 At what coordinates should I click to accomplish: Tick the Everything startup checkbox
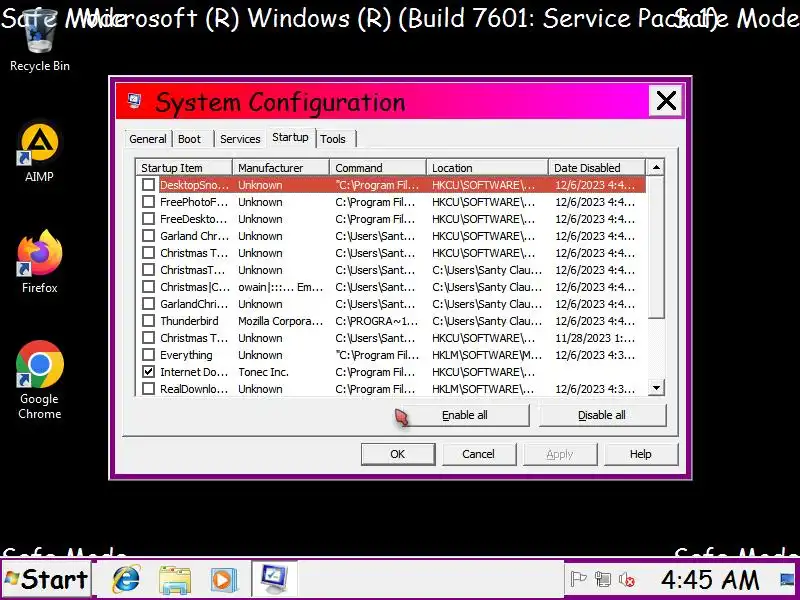[x=148, y=355]
